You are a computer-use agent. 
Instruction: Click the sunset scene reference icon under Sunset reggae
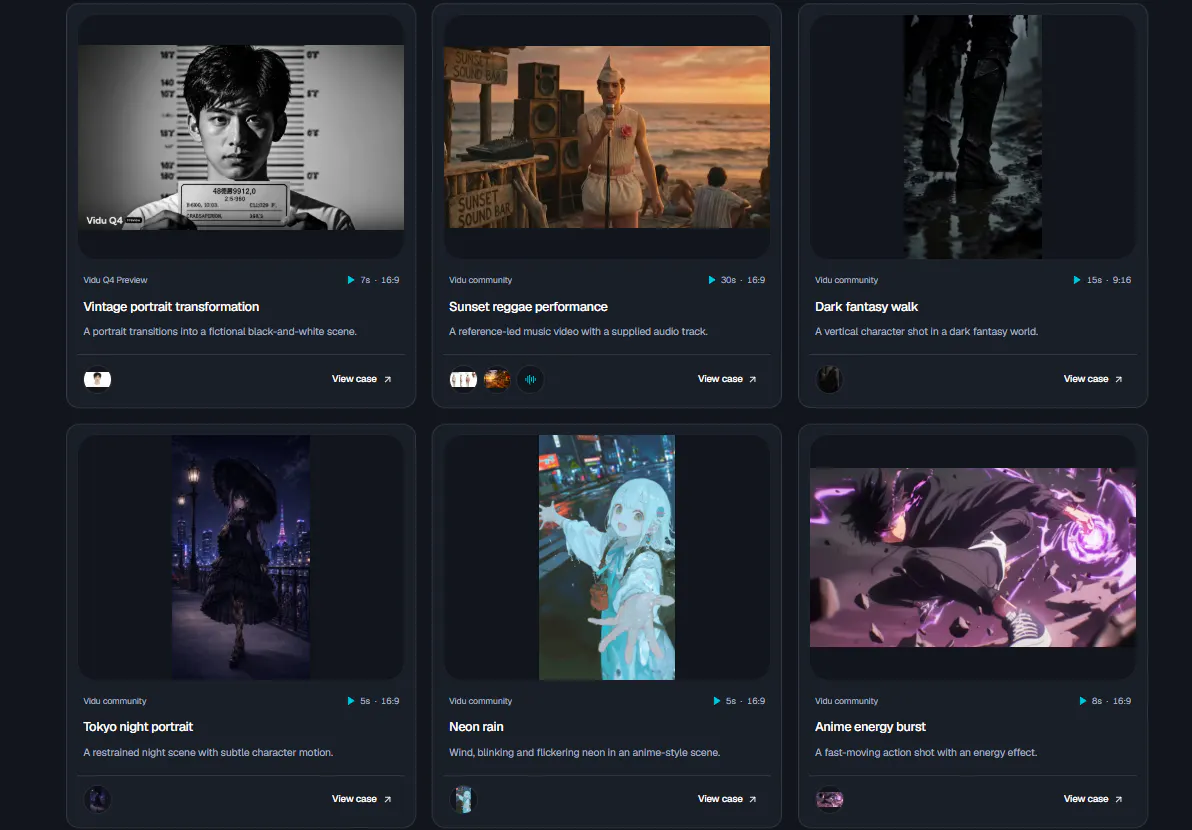[496, 379]
